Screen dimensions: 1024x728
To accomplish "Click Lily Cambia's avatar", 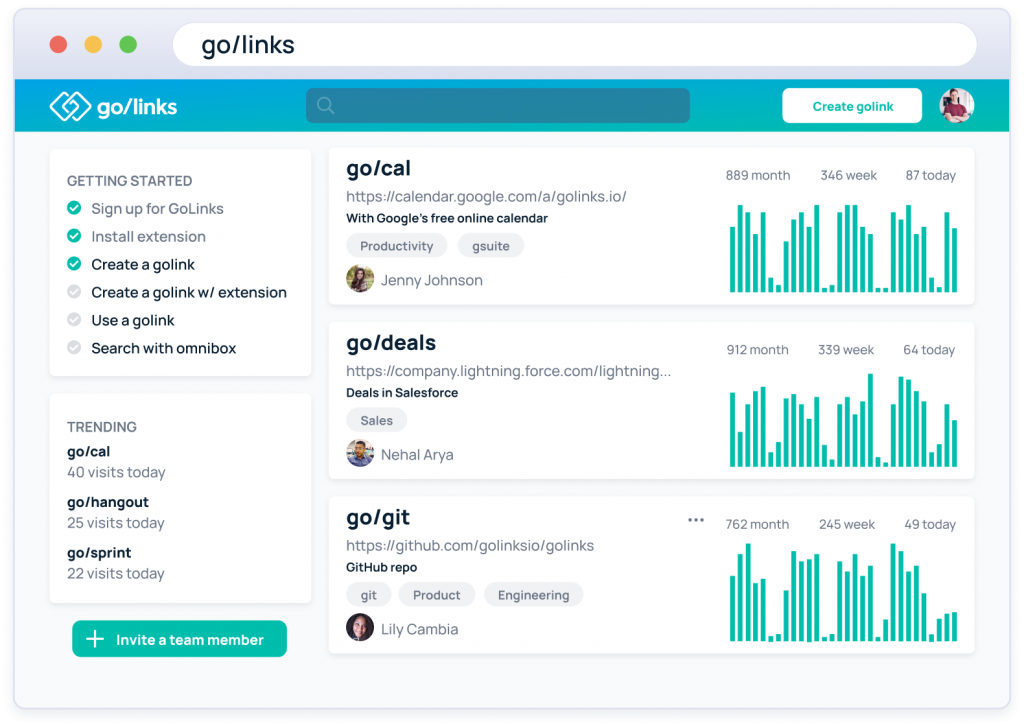I will coord(360,627).
